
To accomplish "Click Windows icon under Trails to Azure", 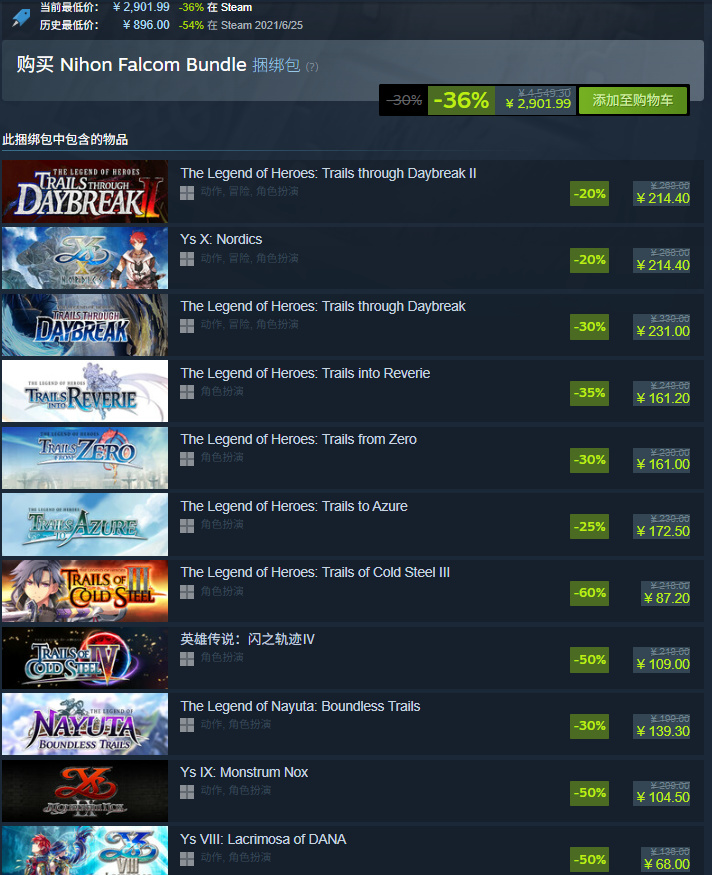I will (187, 525).
